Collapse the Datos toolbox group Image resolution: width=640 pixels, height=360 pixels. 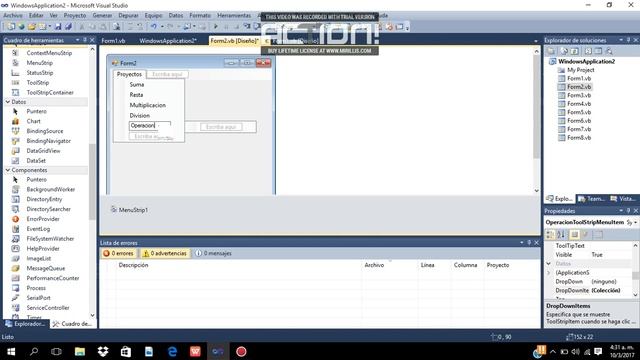click(x=8, y=102)
